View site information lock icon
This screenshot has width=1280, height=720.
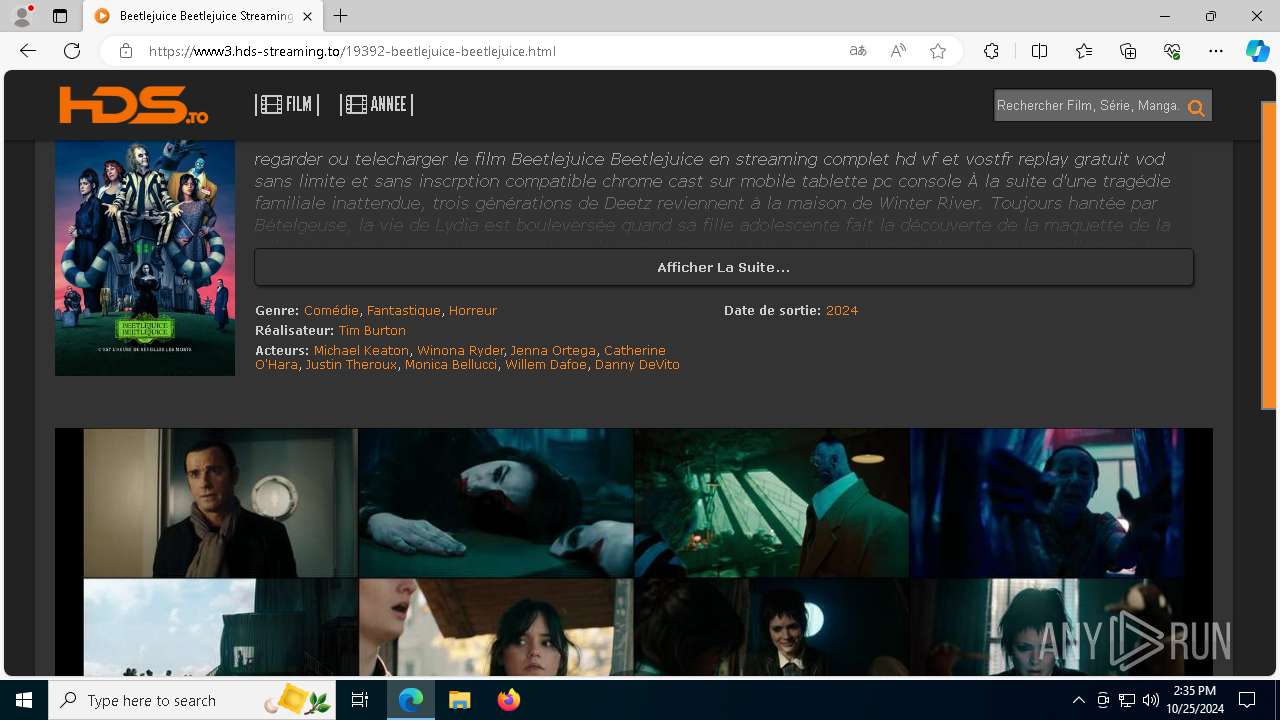pyautogui.click(x=126, y=51)
